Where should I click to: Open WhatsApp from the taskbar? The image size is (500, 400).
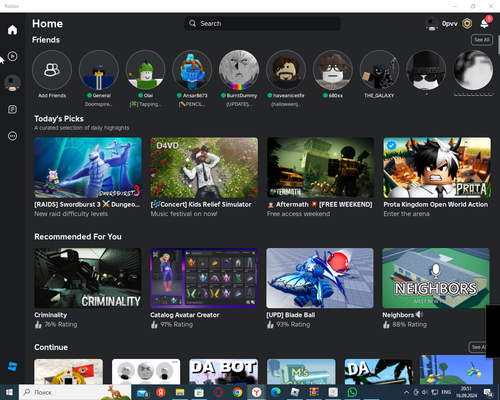coord(352,392)
